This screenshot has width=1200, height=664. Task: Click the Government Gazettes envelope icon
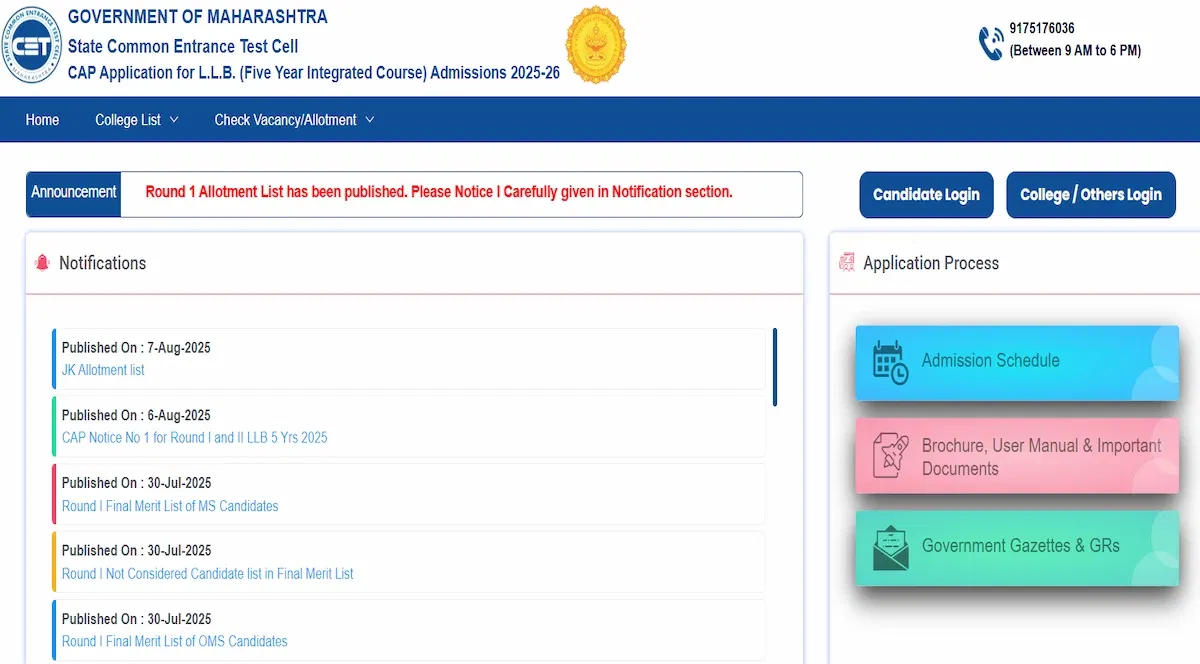click(x=890, y=547)
